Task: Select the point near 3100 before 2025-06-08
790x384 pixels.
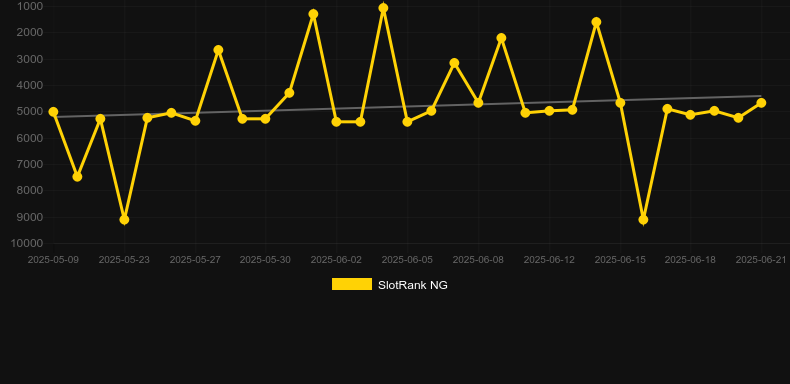Action: coord(454,63)
